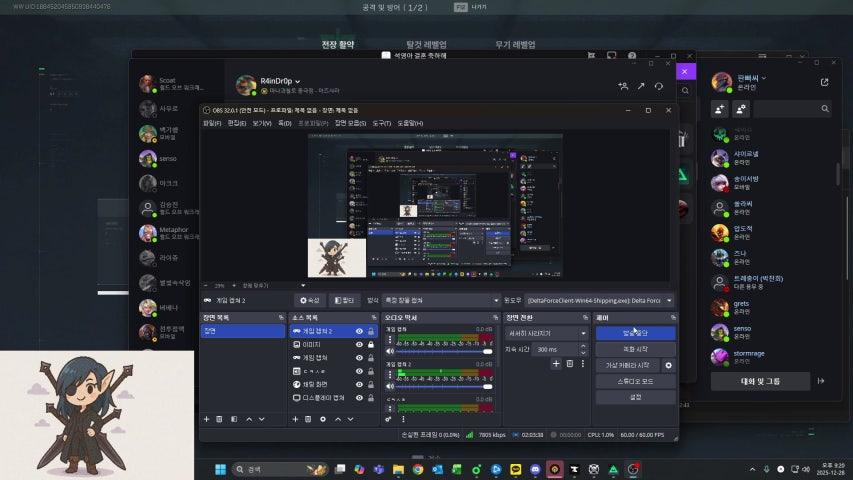Add a new scene with the plus icon
The width and height of the screenshot is (853, 480).
[206, 419]
